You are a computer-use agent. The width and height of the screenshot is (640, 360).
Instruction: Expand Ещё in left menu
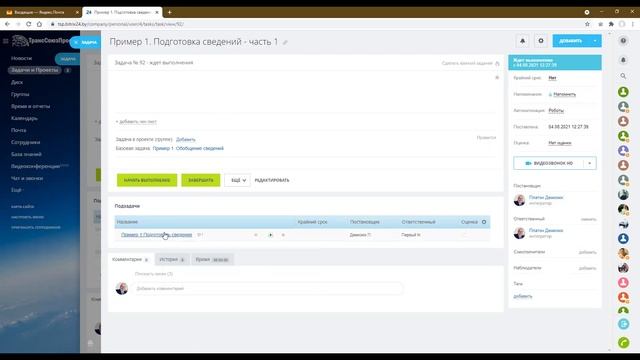coord(16,190)
